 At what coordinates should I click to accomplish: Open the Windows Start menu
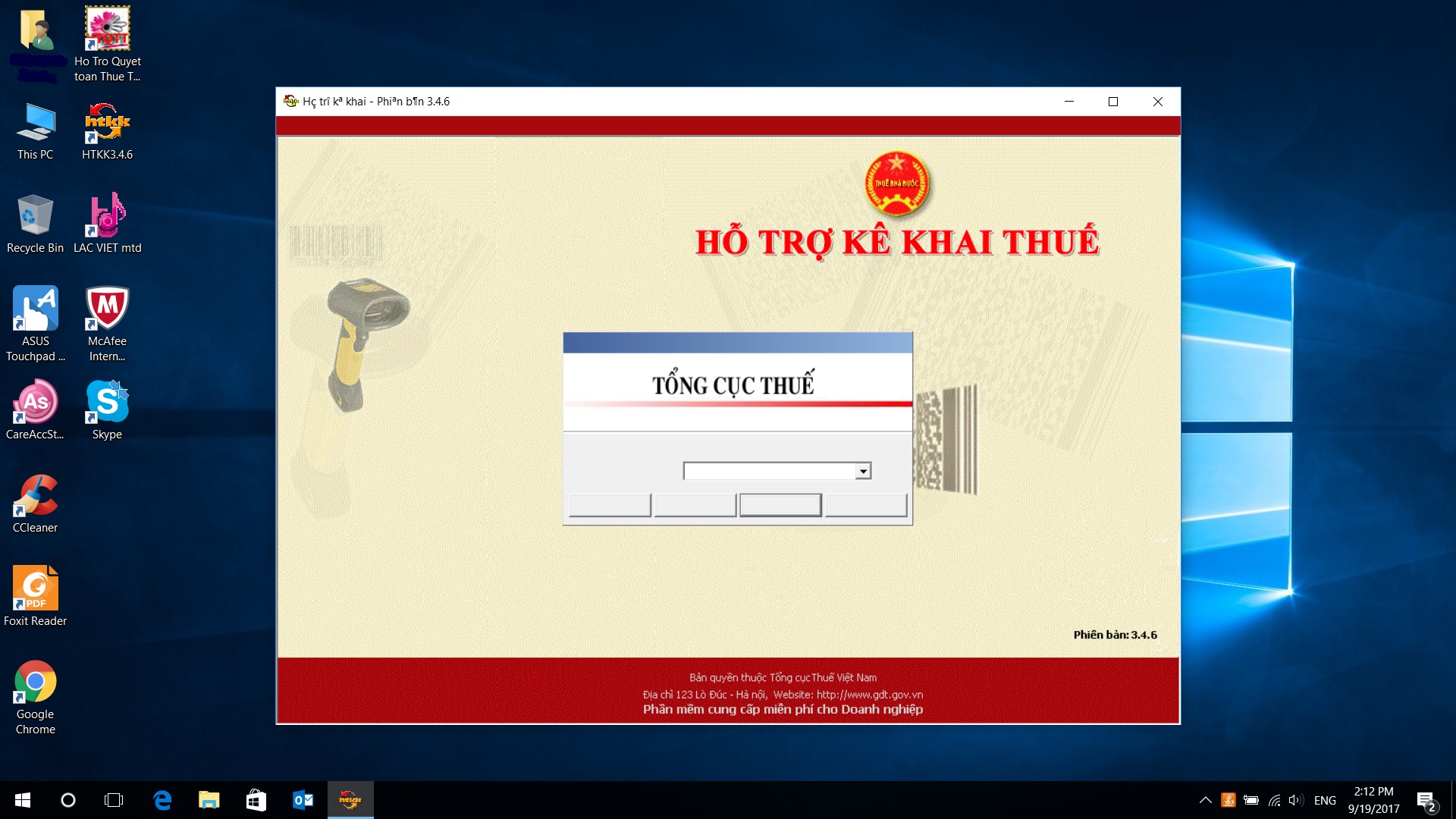[23, 800]
